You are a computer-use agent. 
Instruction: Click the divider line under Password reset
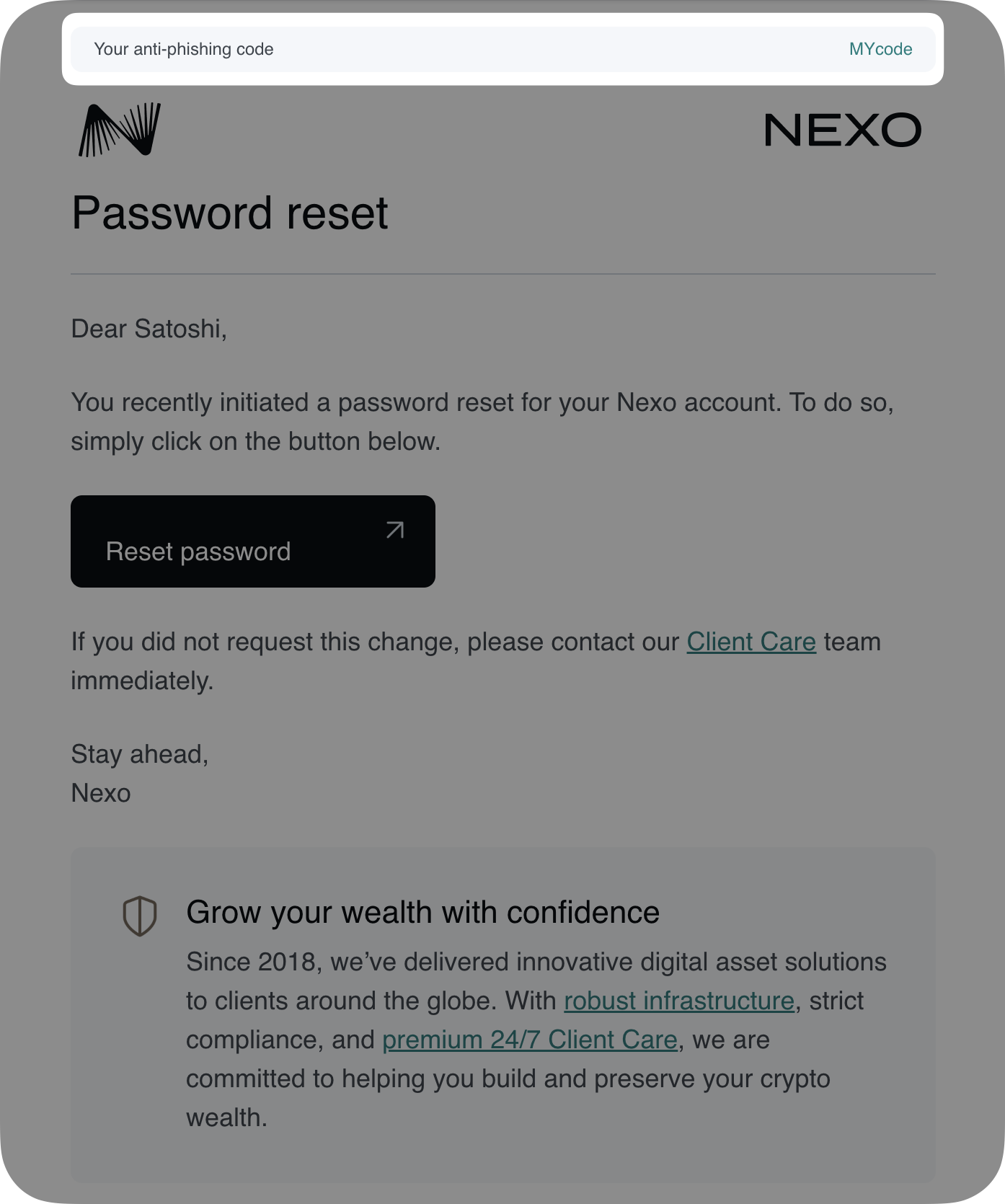tap(502, 274)
